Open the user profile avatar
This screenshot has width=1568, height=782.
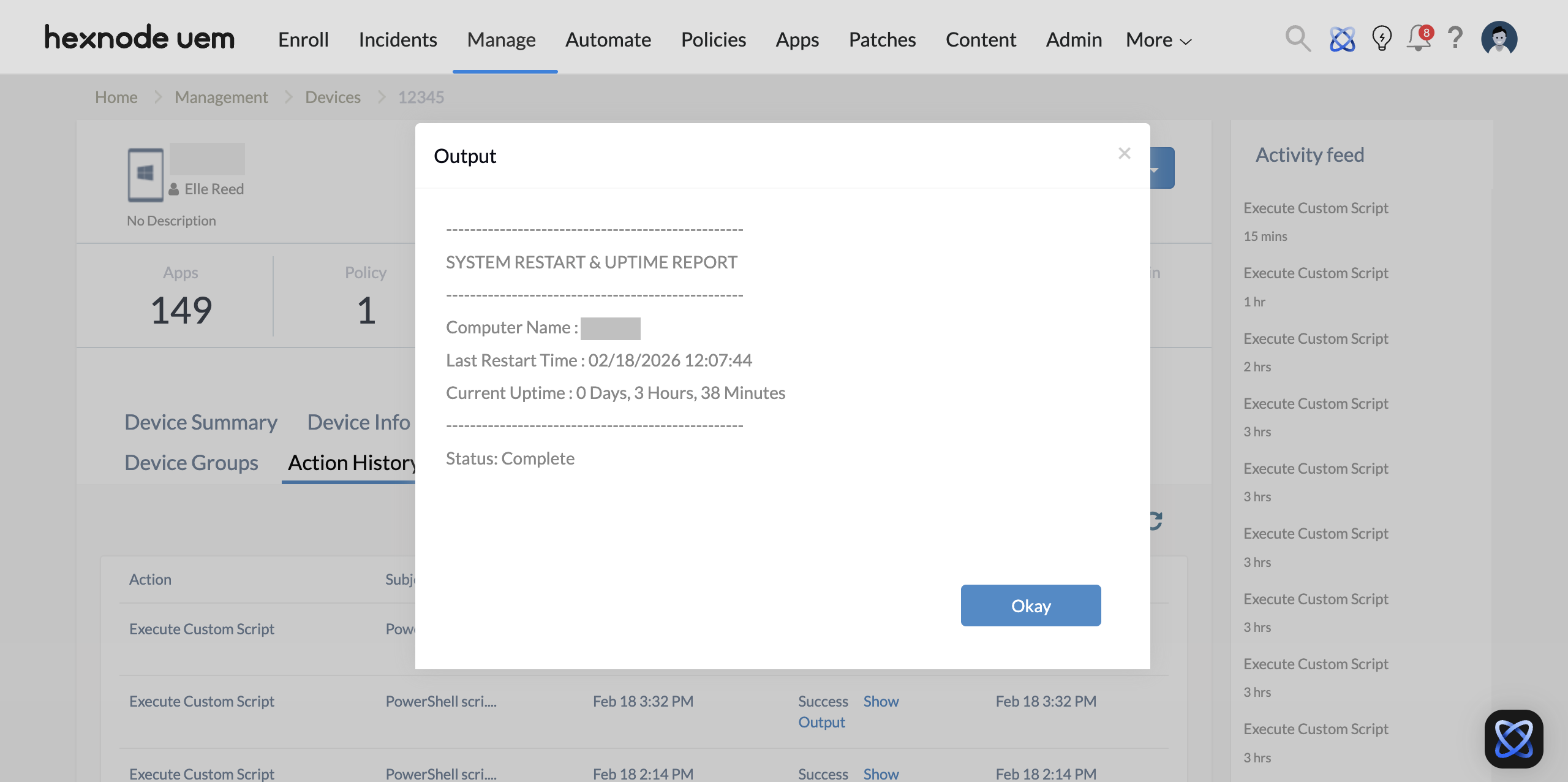coord(1499,39)
